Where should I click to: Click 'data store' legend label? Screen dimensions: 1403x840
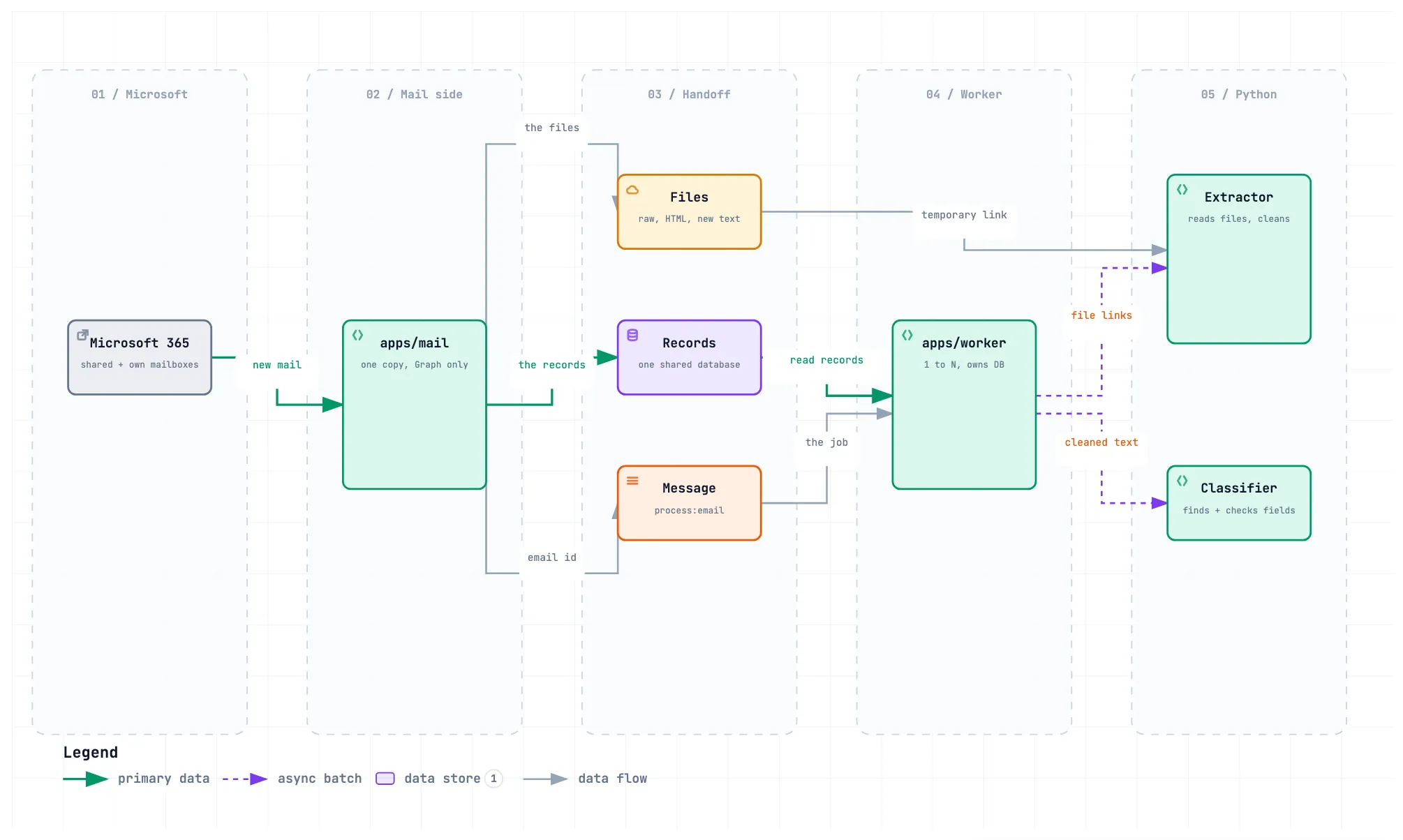(443, 779)
